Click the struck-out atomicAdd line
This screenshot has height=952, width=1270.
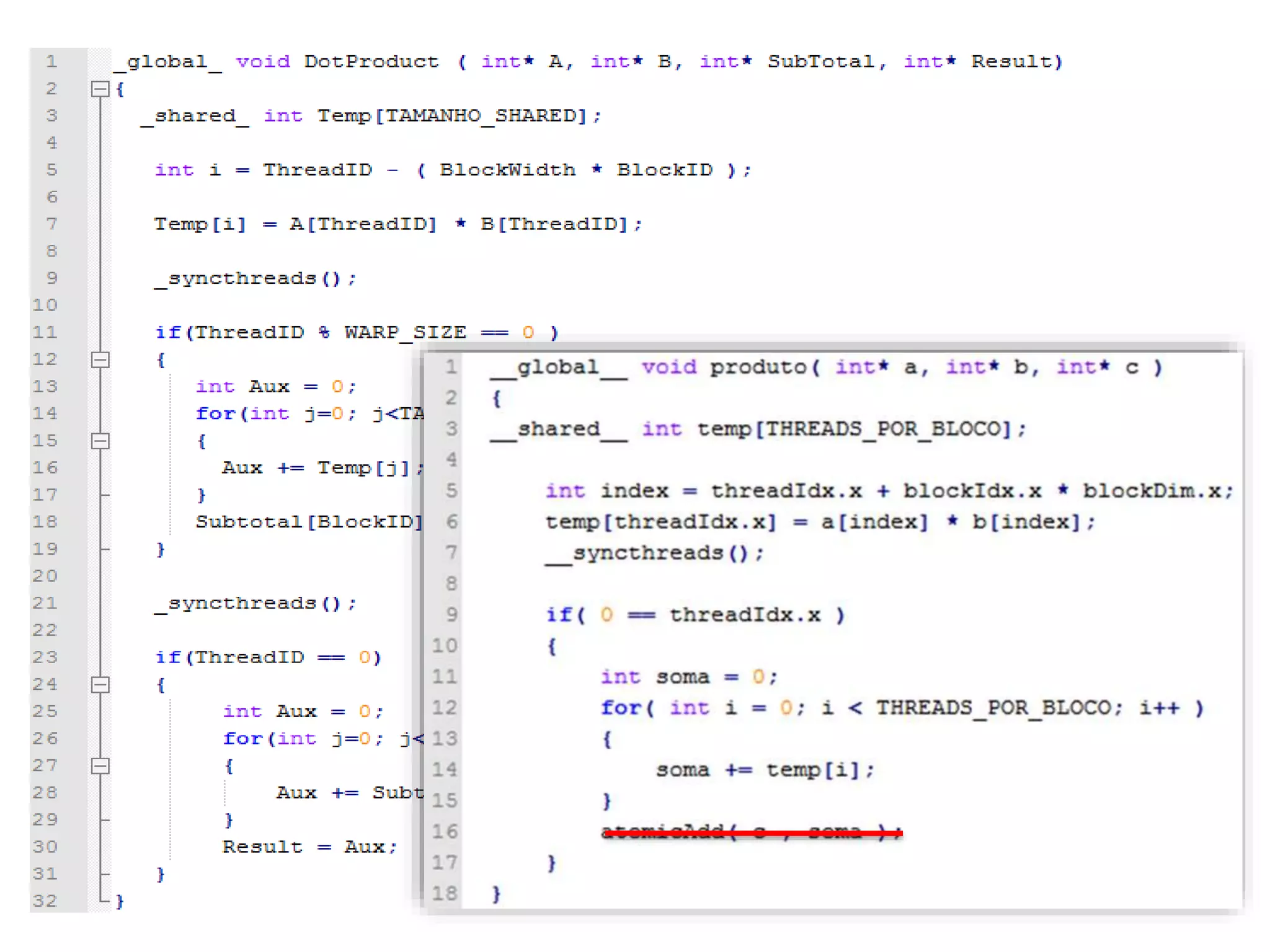(752, 832)
